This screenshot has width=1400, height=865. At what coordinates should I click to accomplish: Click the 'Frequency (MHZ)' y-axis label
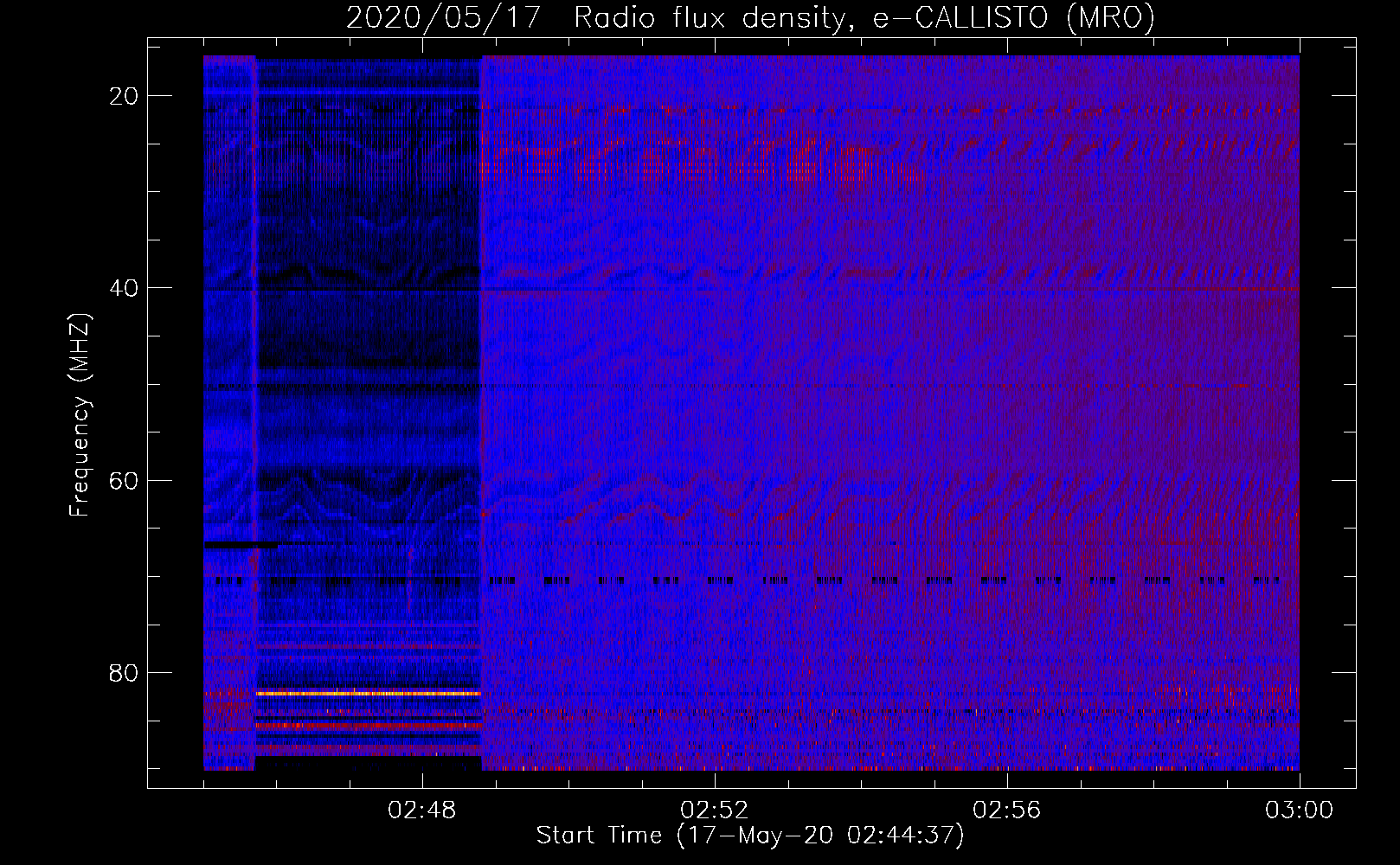pos(80,415)
